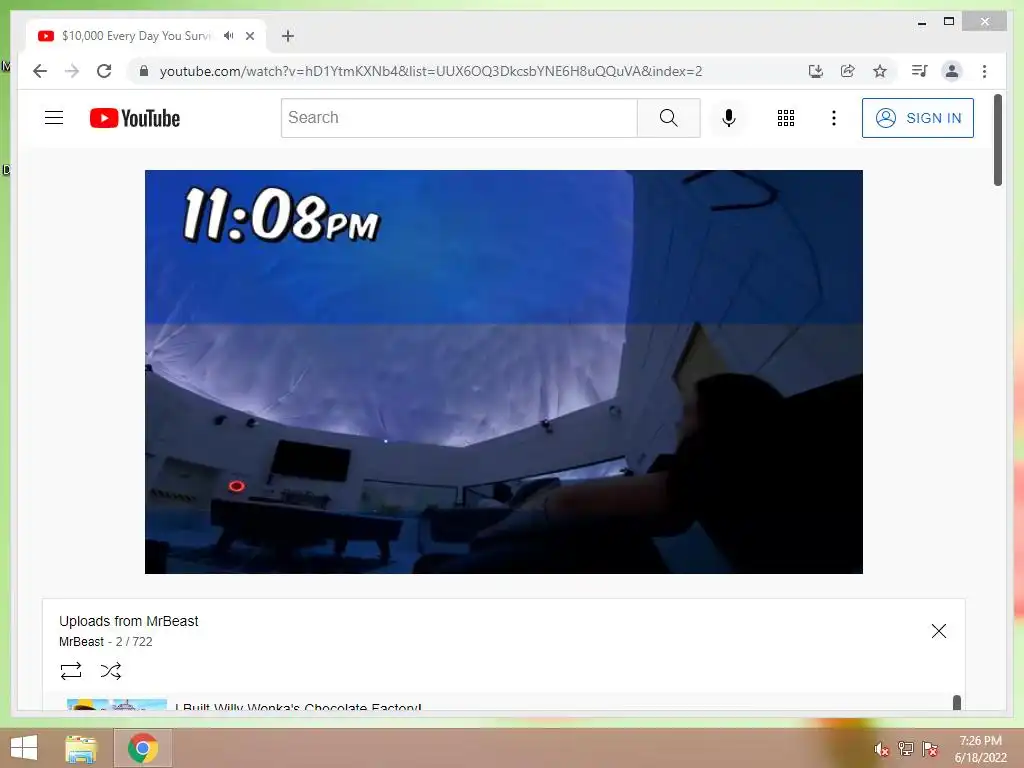Screen dimensions: 1024x768
Task: Click the YouTube Search field
Action: click(x=459, y=118)
